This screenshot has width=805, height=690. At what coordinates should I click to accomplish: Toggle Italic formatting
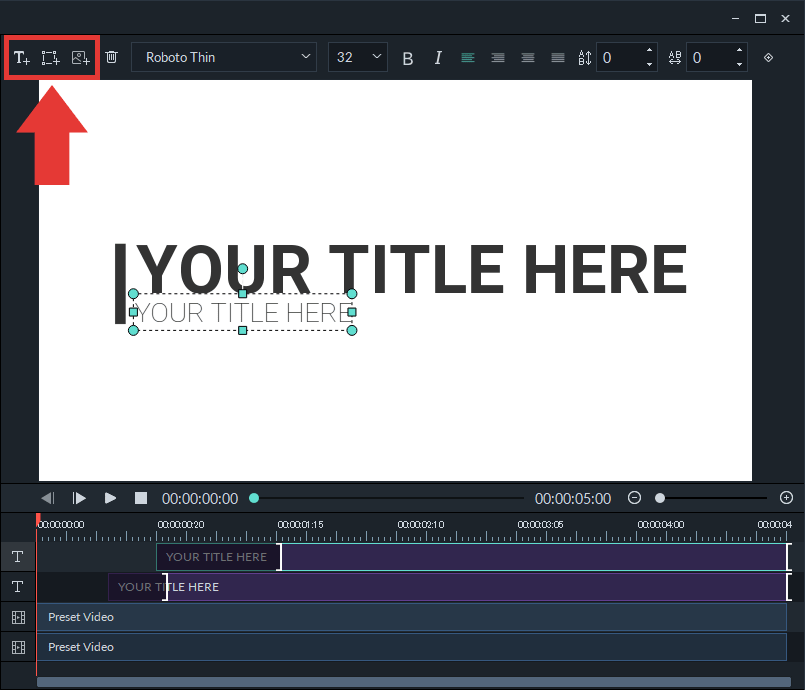point(438,58)
